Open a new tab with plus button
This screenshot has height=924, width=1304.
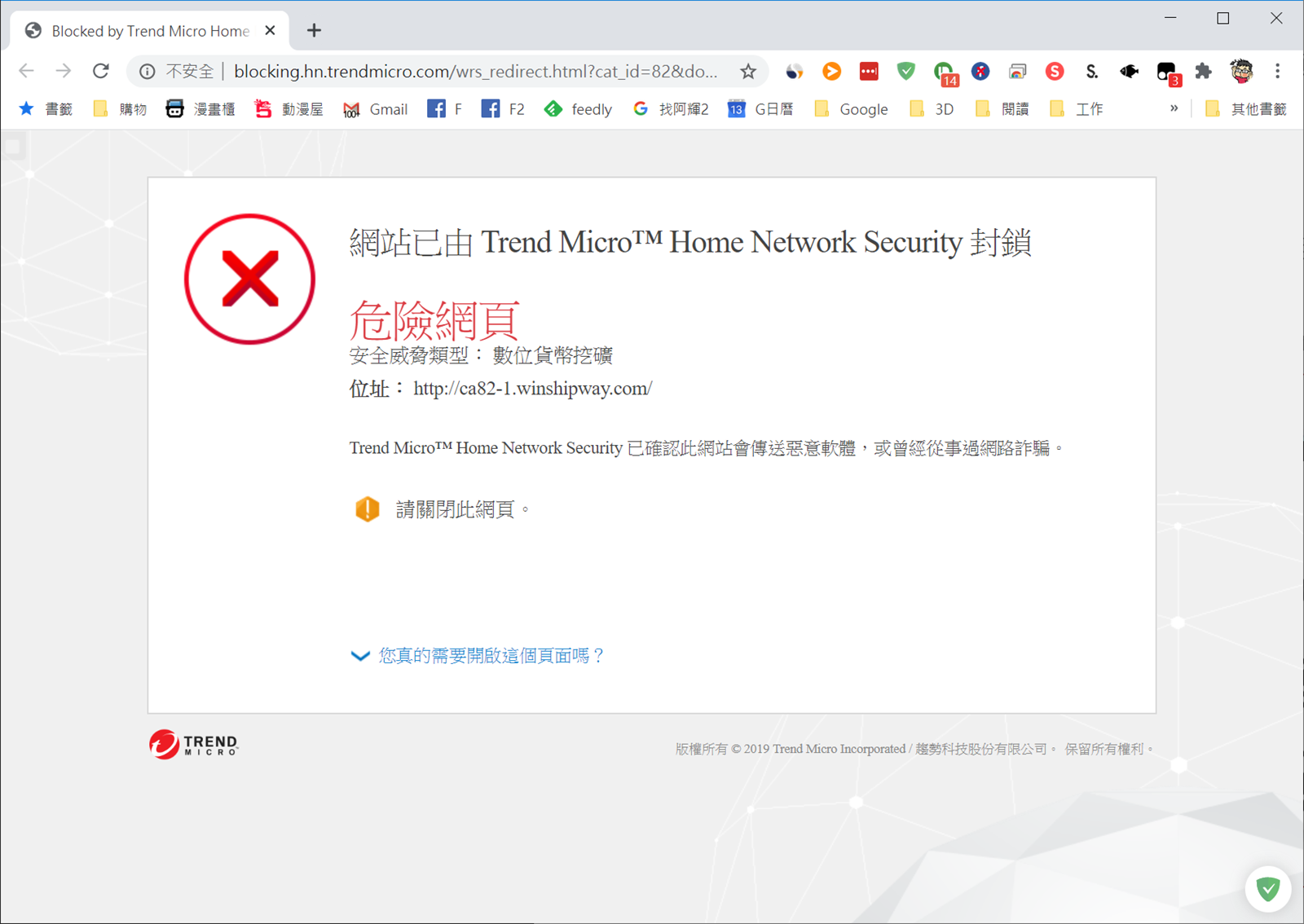coord(314,31)
